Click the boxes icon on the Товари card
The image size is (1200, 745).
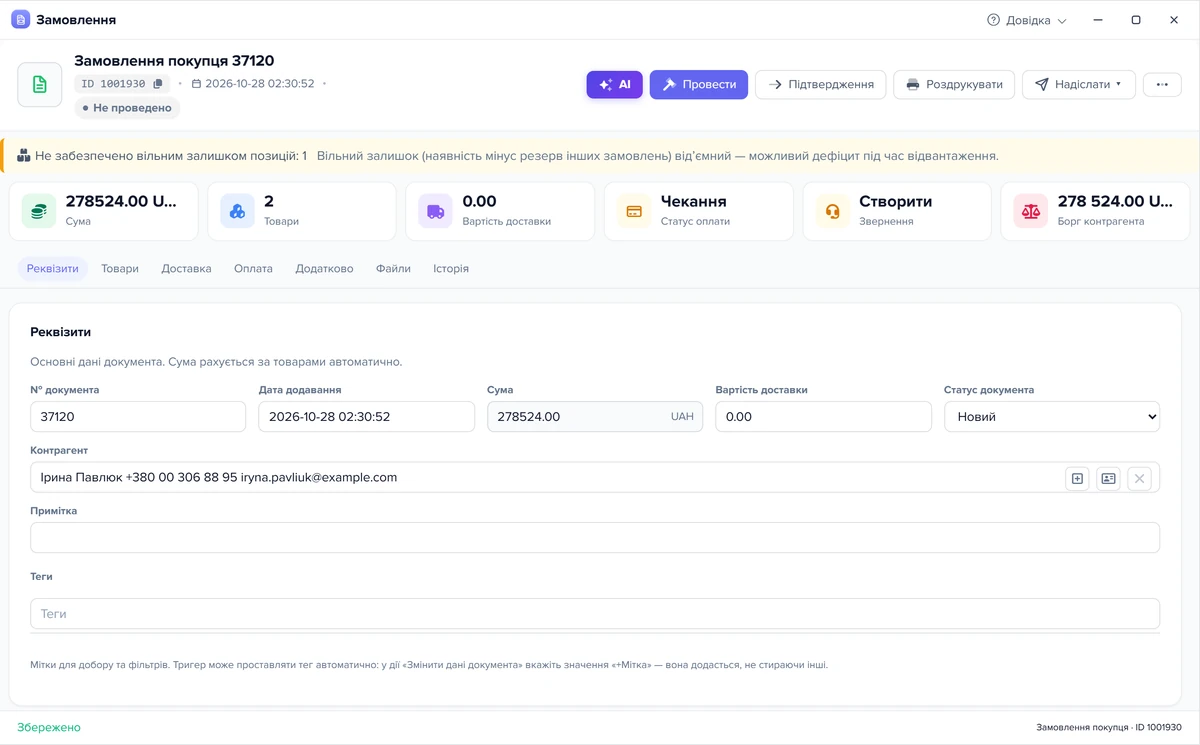click(x=237, y=211)
